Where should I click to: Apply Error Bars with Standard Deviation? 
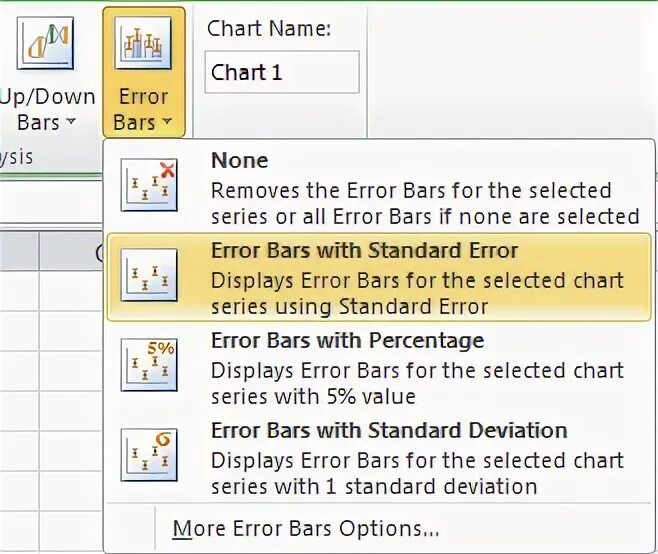389,431
